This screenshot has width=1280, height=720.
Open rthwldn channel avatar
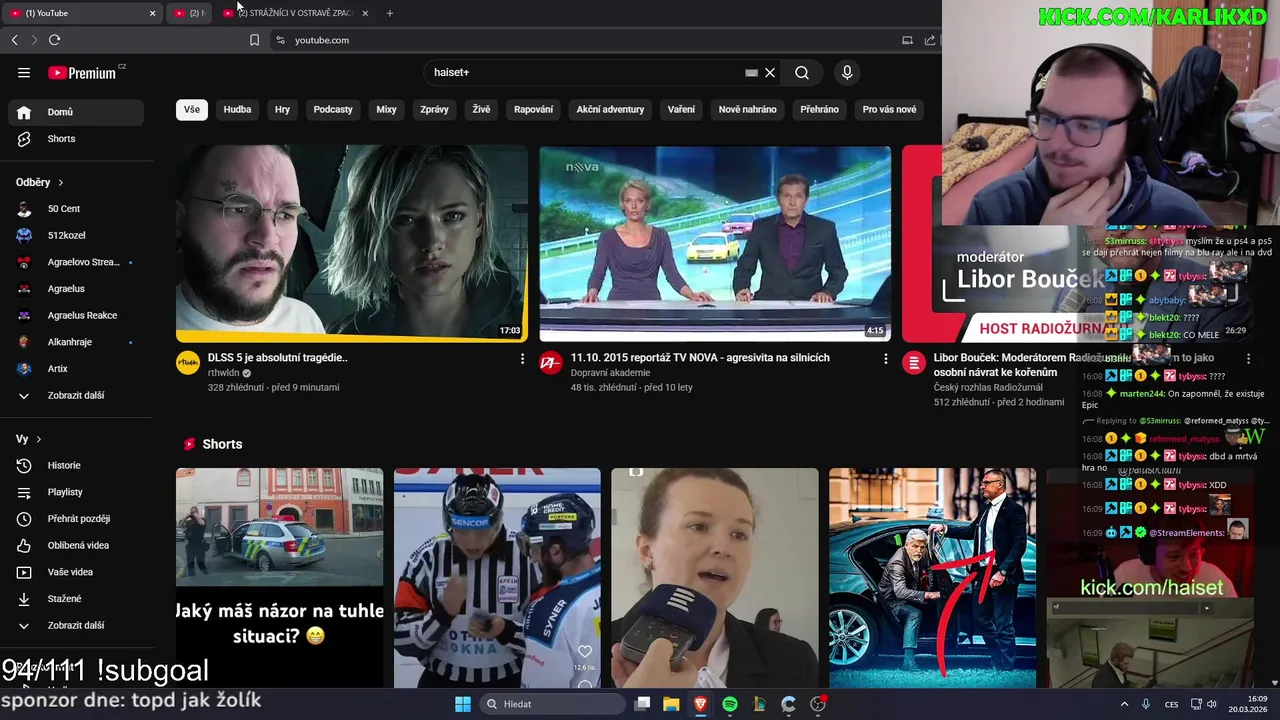pos(188,363)
